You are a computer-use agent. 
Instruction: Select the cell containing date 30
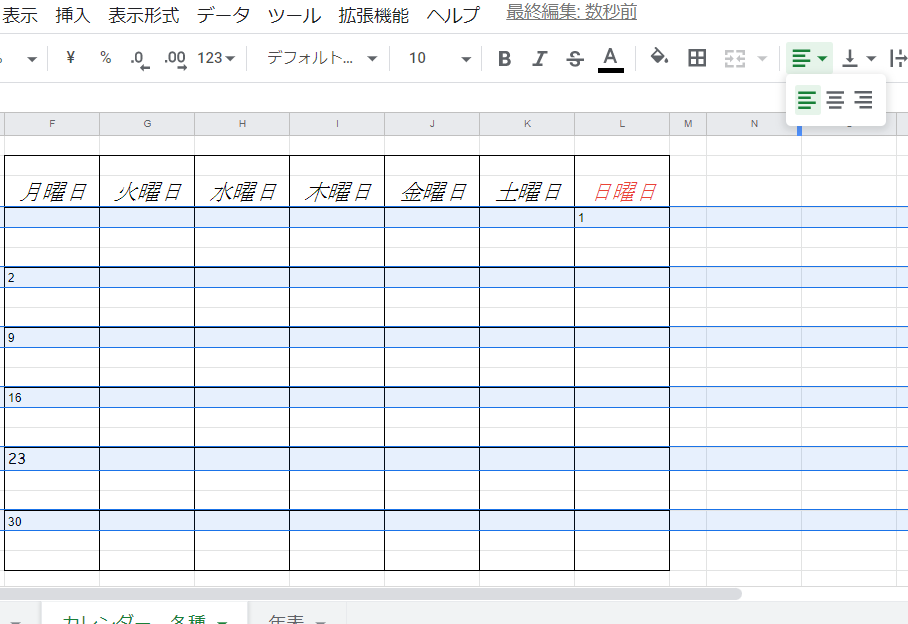pos(52,521)
